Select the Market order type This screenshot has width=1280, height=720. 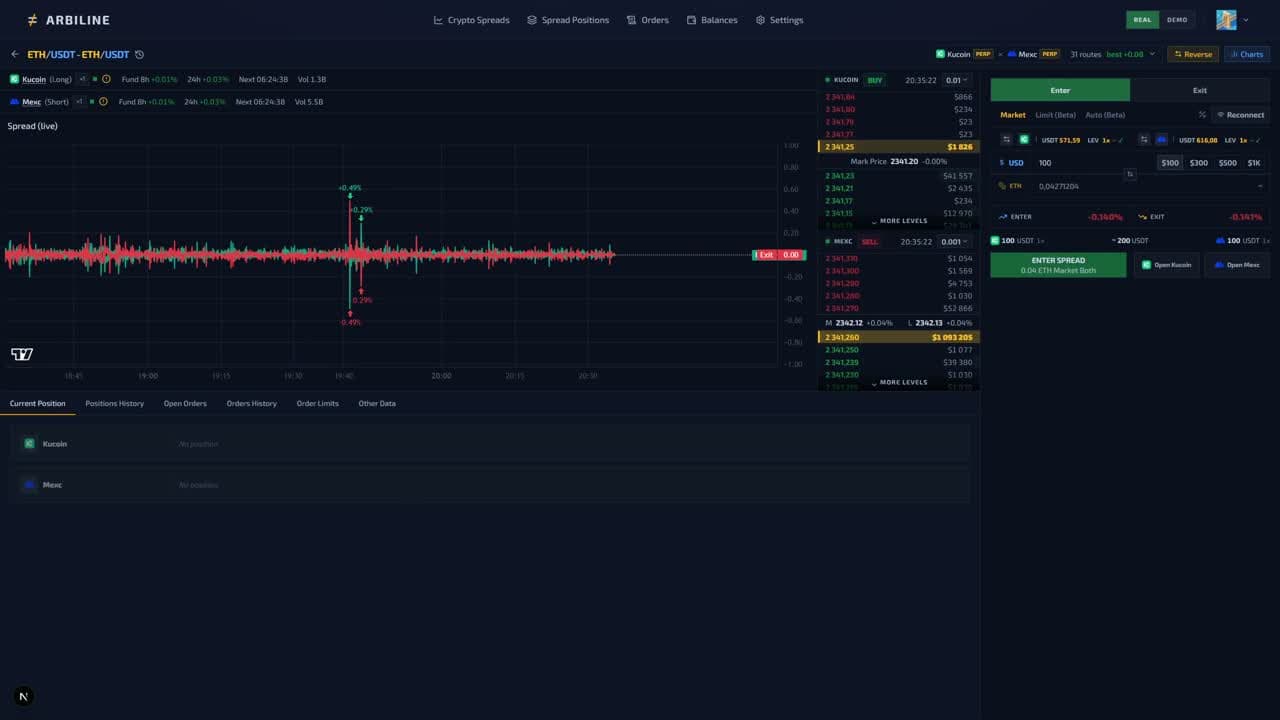pos(1013,115)
